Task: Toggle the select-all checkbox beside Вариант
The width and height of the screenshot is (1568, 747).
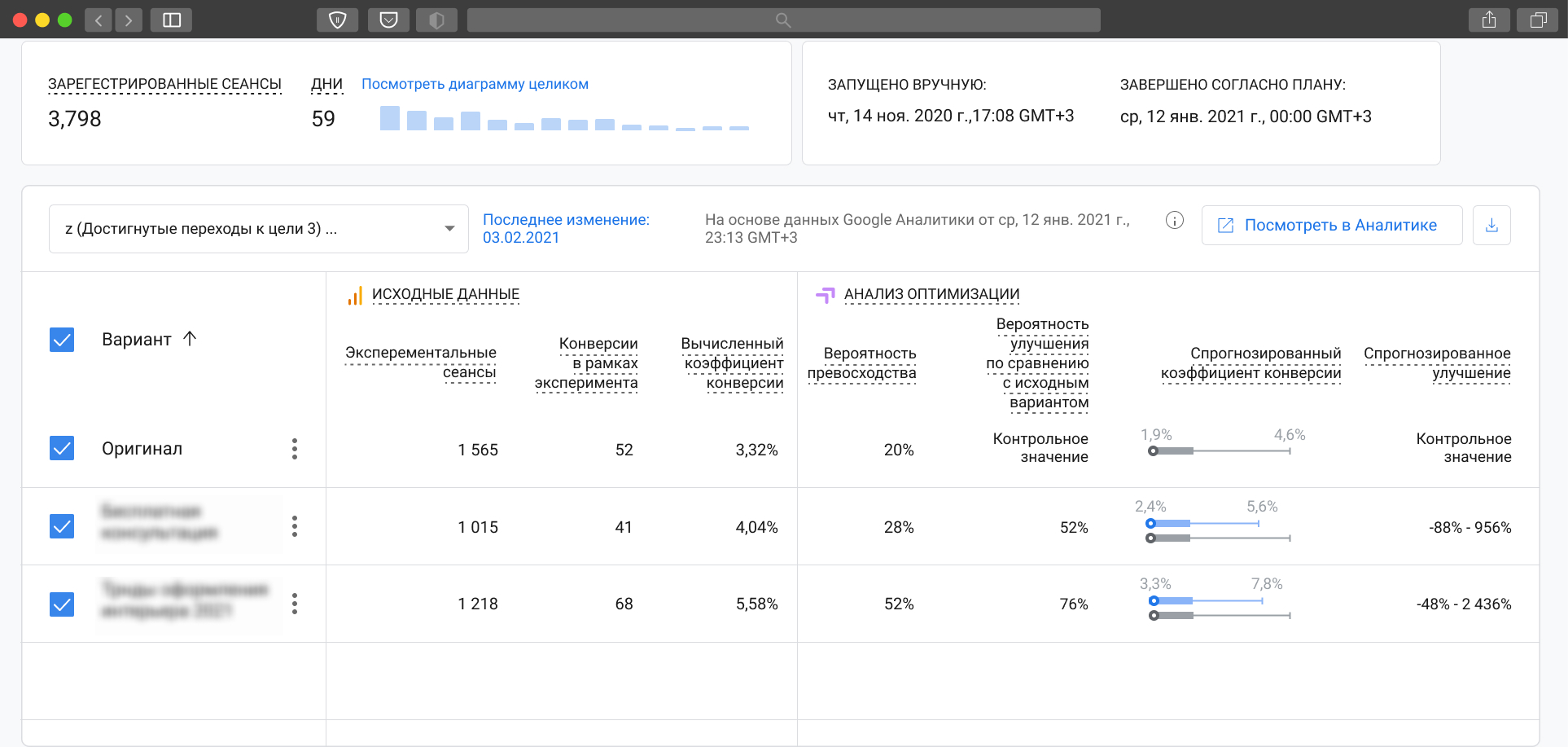Action: (62, 340)
